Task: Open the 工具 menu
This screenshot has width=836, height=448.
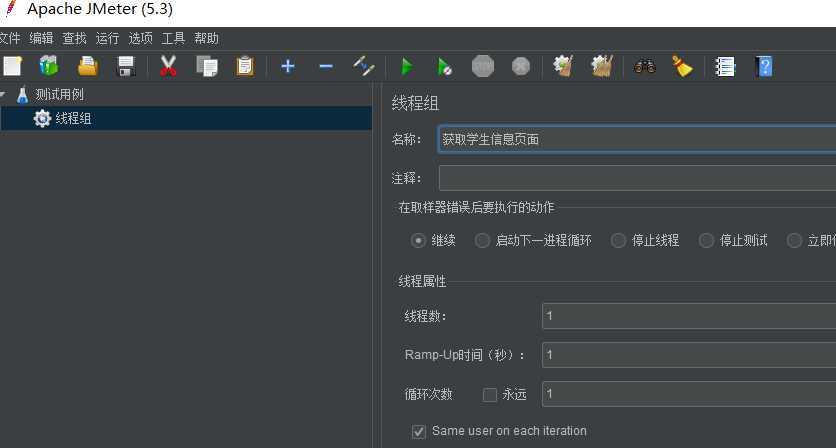Action: coord(173,38)
